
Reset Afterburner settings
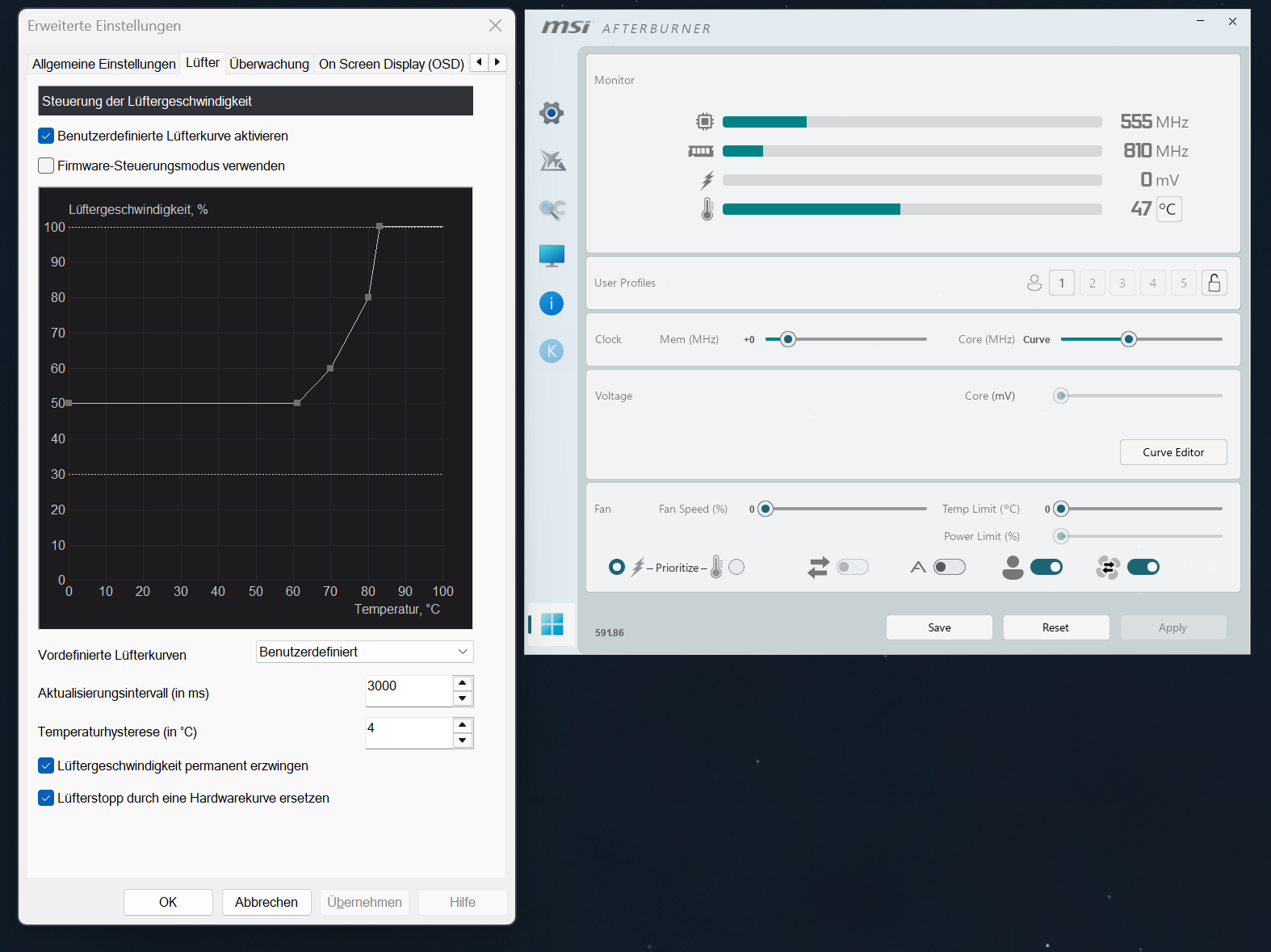click(1056, 627)
